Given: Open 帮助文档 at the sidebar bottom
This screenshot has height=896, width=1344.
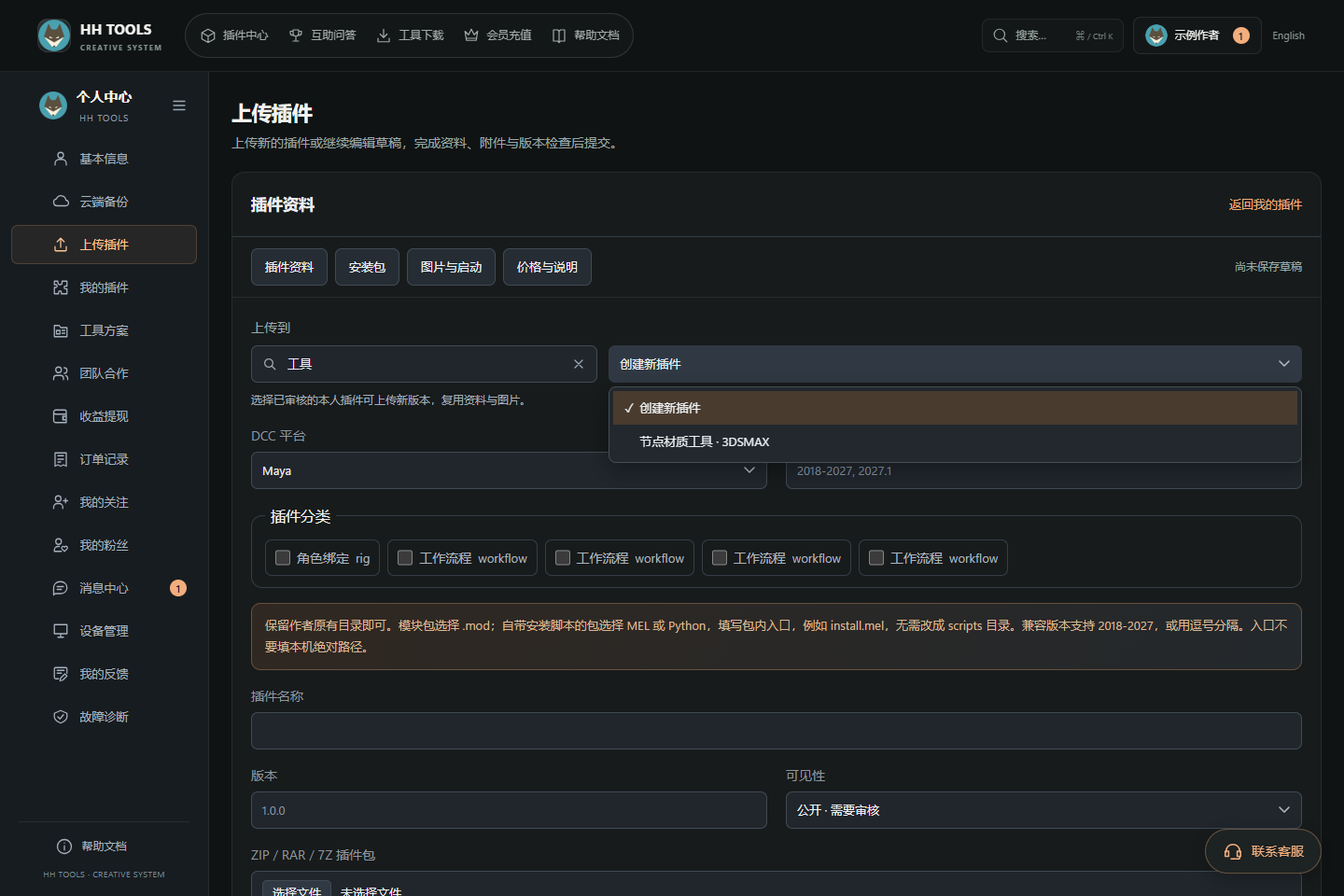Looking at the screenshot, I should [x=104, y=847].
